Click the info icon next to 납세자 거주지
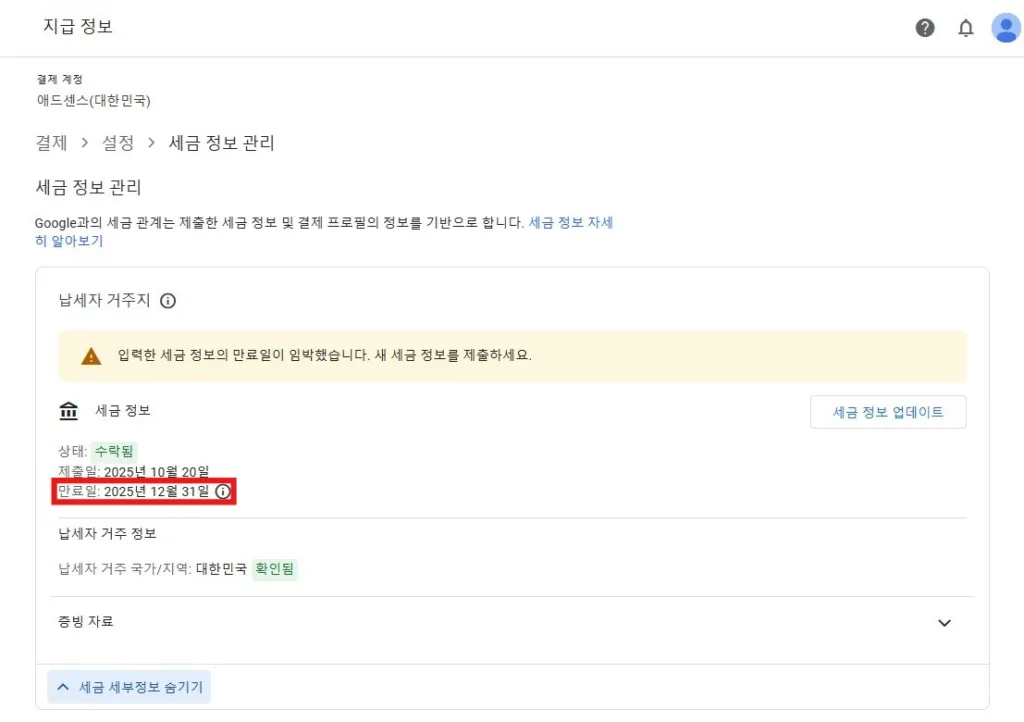 [x=168, y=300]
